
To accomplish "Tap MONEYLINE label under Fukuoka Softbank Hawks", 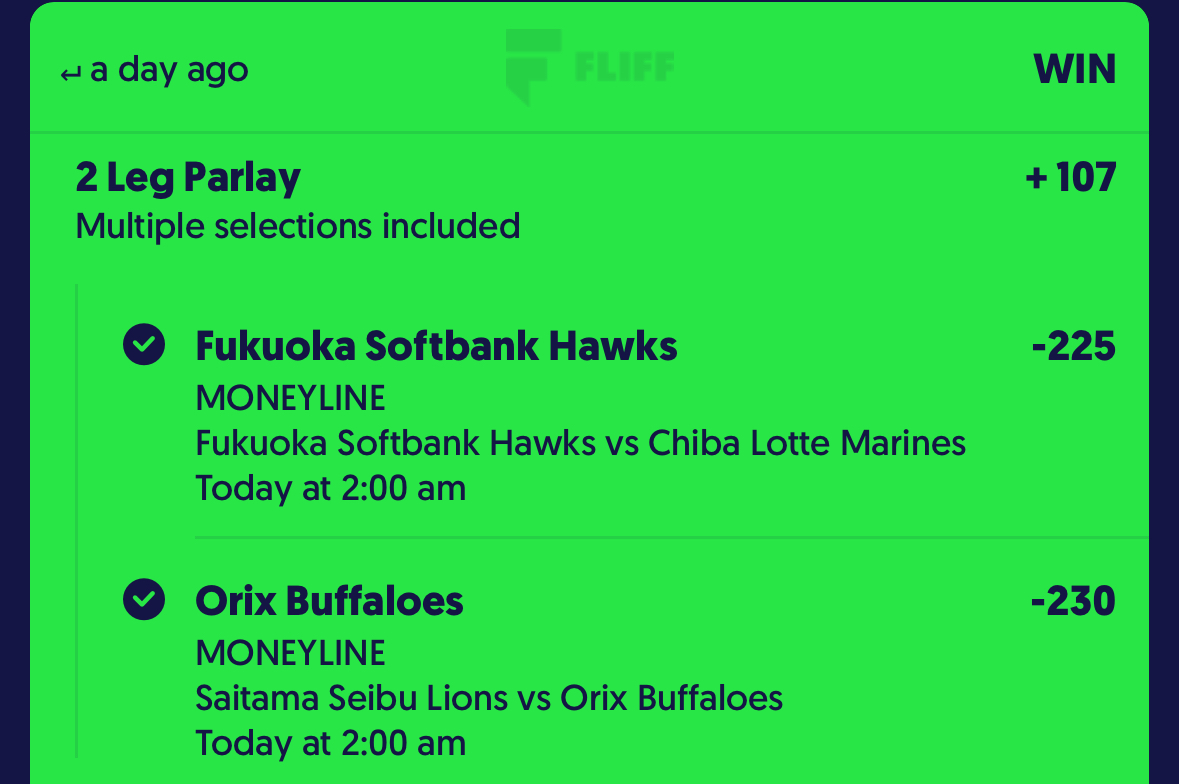I will (x=290, y=398).
